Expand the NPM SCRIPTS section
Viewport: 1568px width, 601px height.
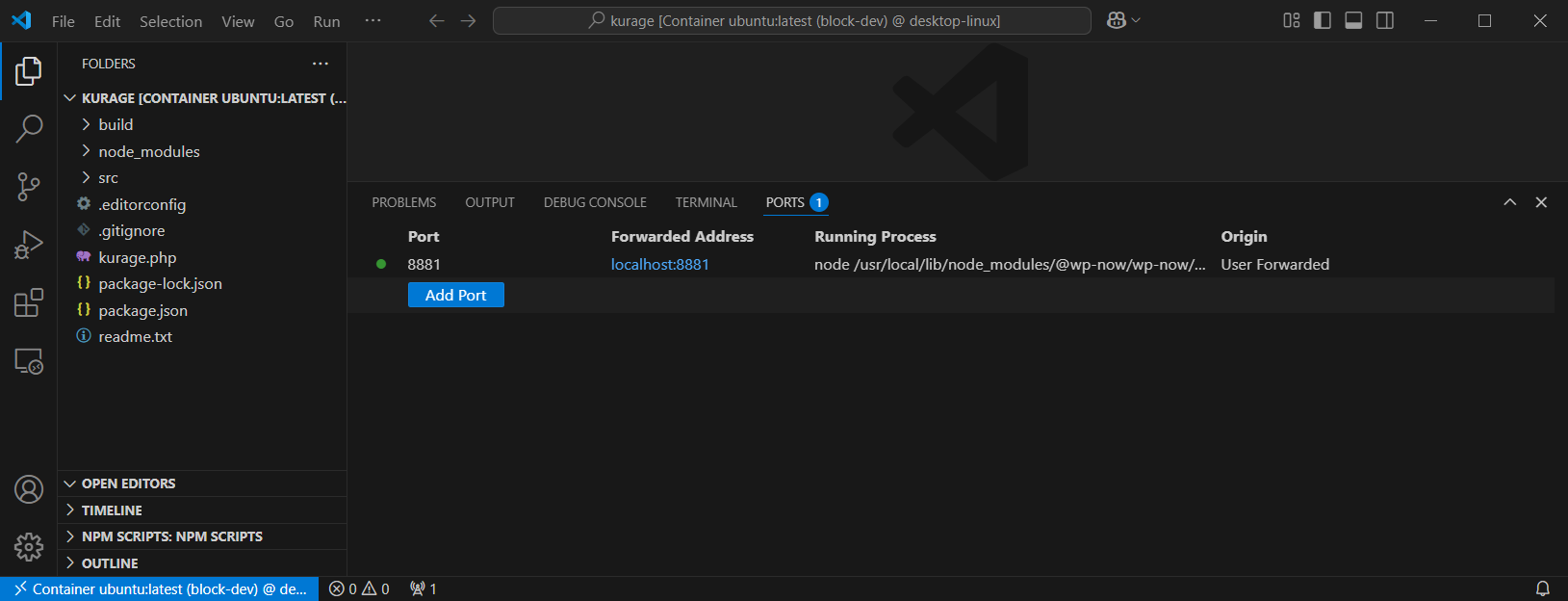click(x=202, y=536)
